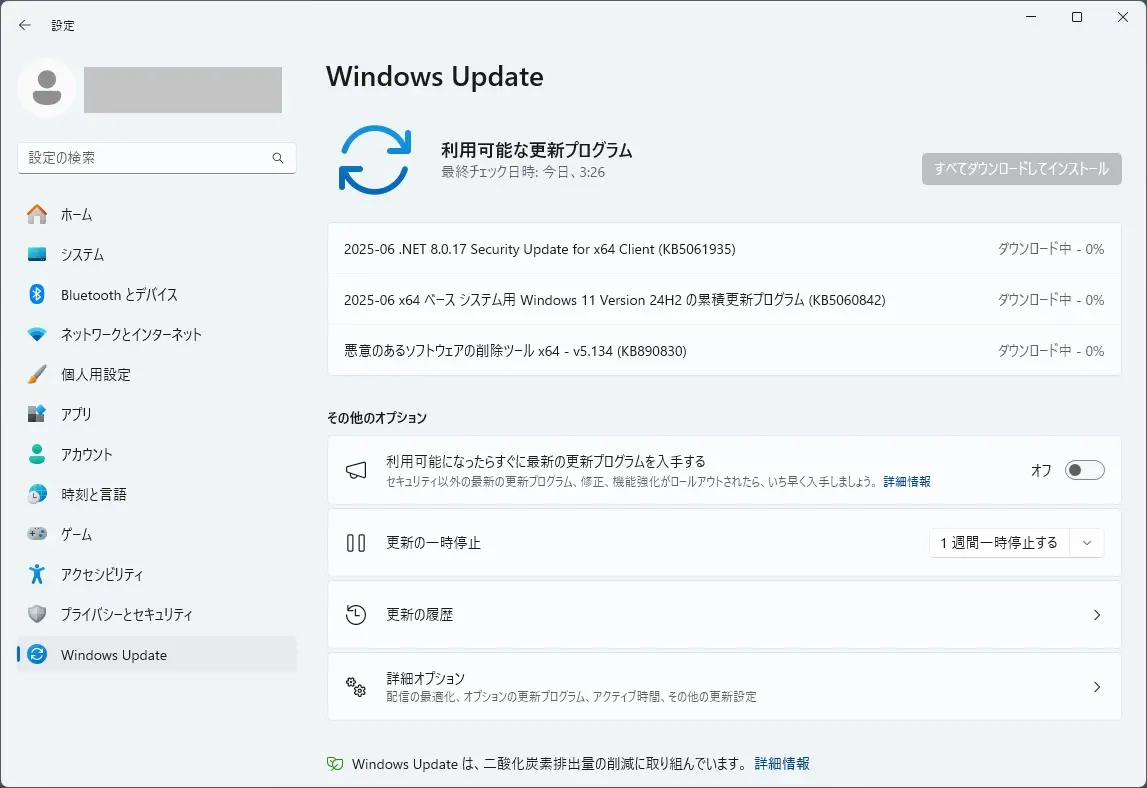Open 詳細情報 link about carbon emissions
Image resolution: width=1147 pixels, height=788 pixels.
click(782, 764)
